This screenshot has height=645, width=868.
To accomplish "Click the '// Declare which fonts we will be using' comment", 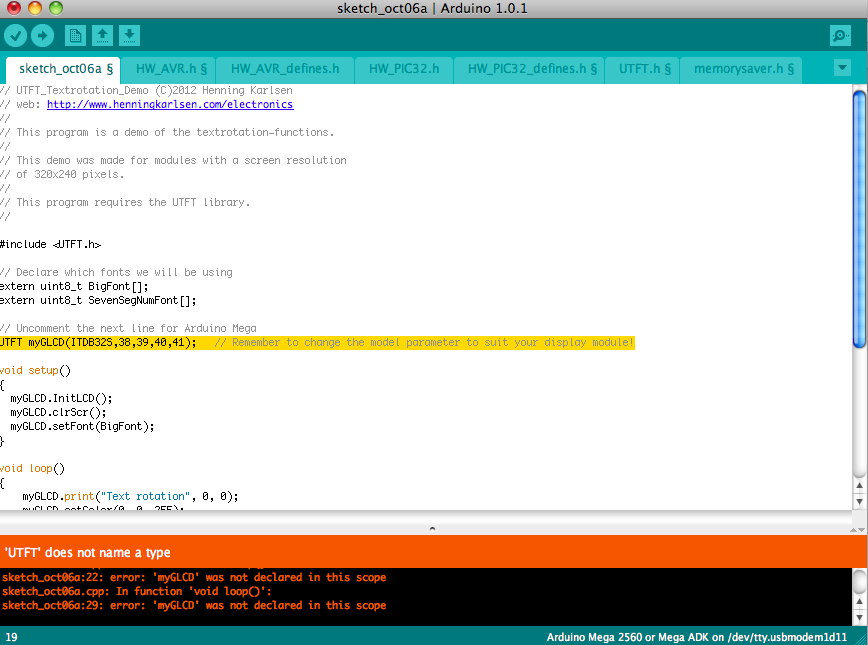I will pos(116,272).
